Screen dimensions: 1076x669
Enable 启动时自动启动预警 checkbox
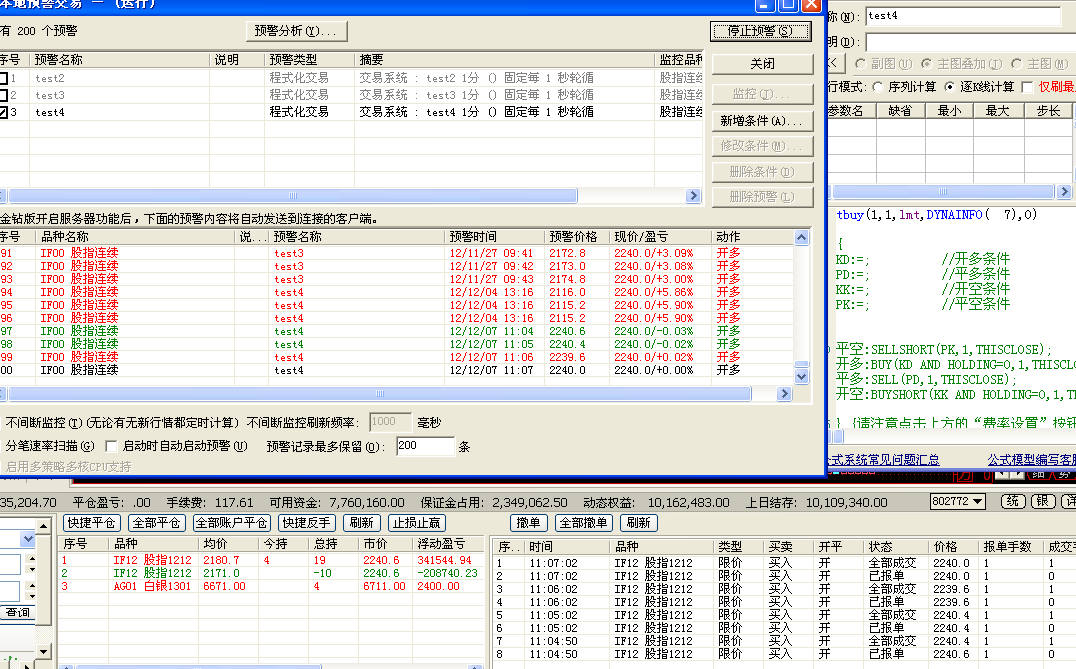(111, 446)
